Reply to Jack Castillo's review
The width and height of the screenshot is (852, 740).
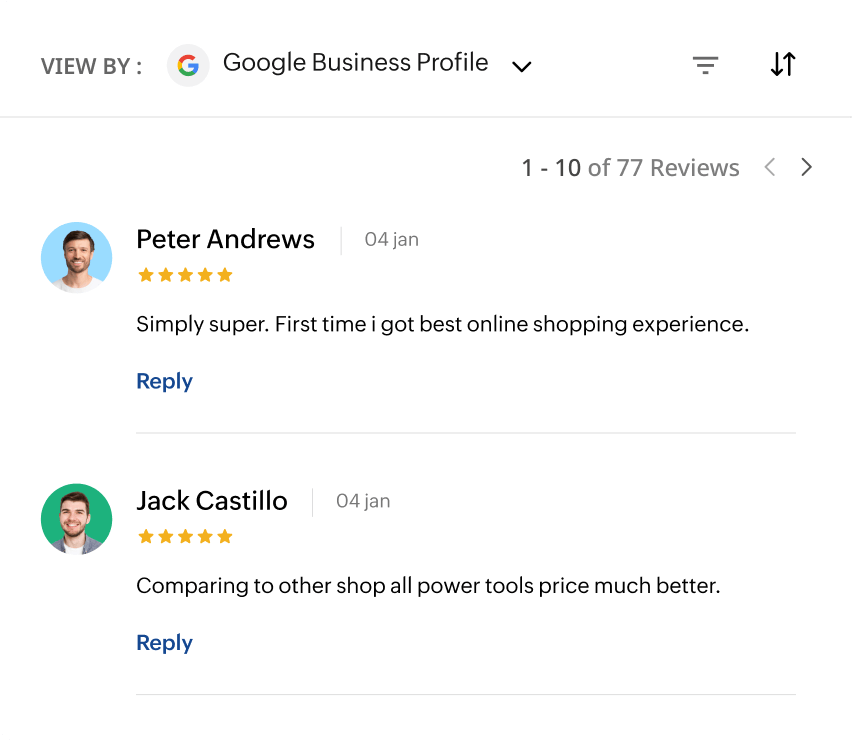click(x=164, y=643)
